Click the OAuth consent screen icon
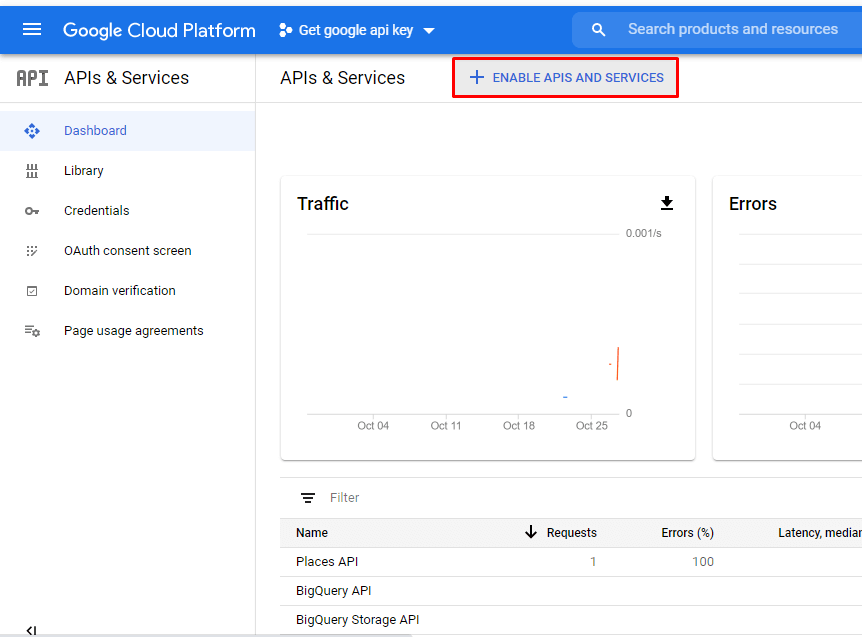This screenshot has width=862, height=637. coord(32,251)
